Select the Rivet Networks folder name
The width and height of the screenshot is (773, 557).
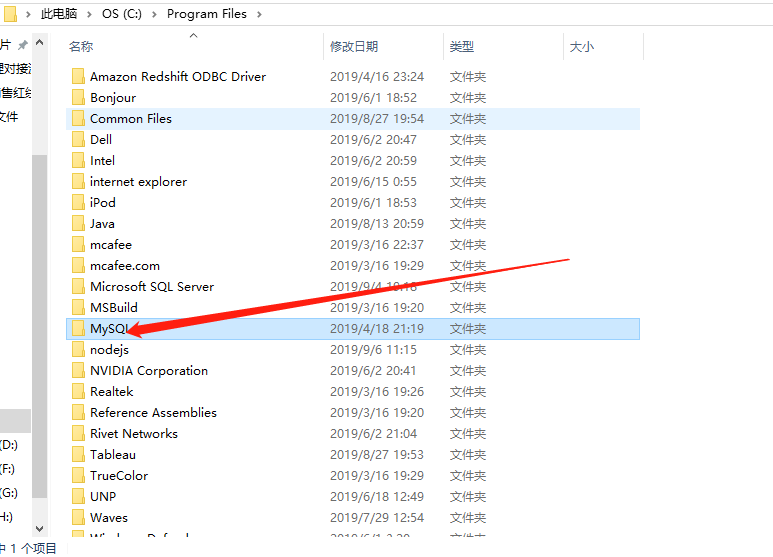[x=134, y=434]
